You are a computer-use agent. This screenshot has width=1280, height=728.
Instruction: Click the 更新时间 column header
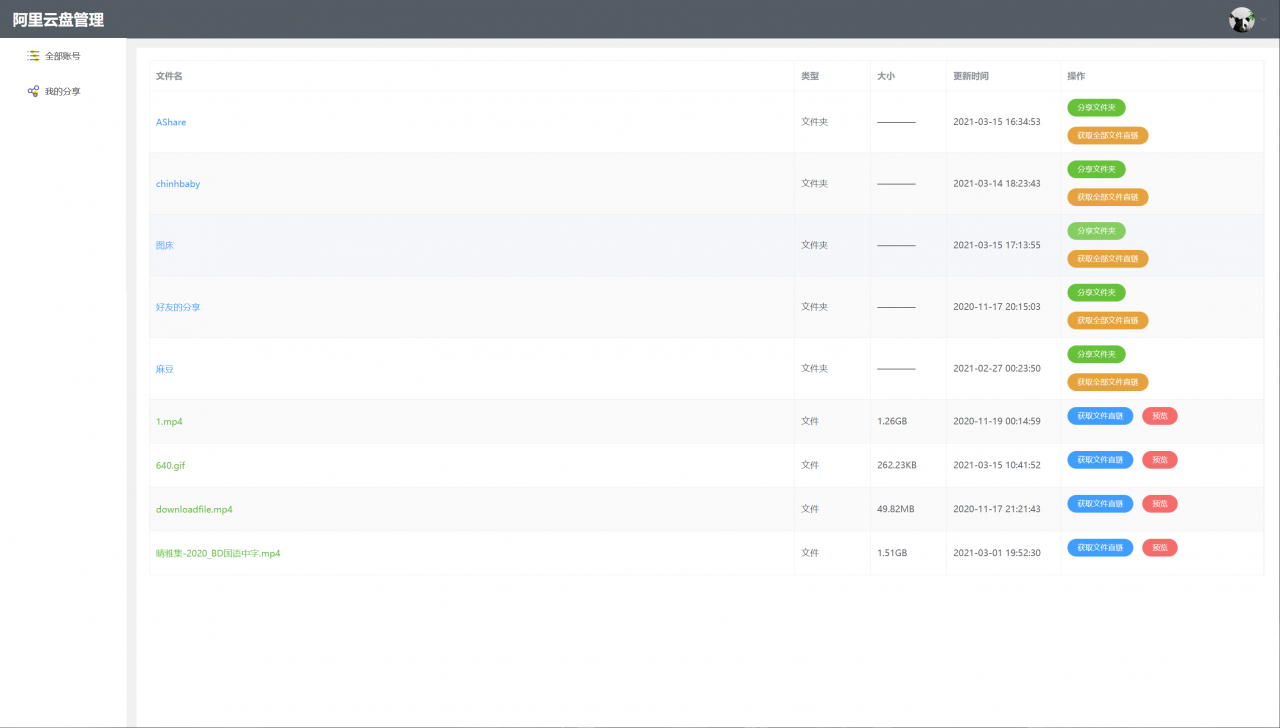(971, 76)
